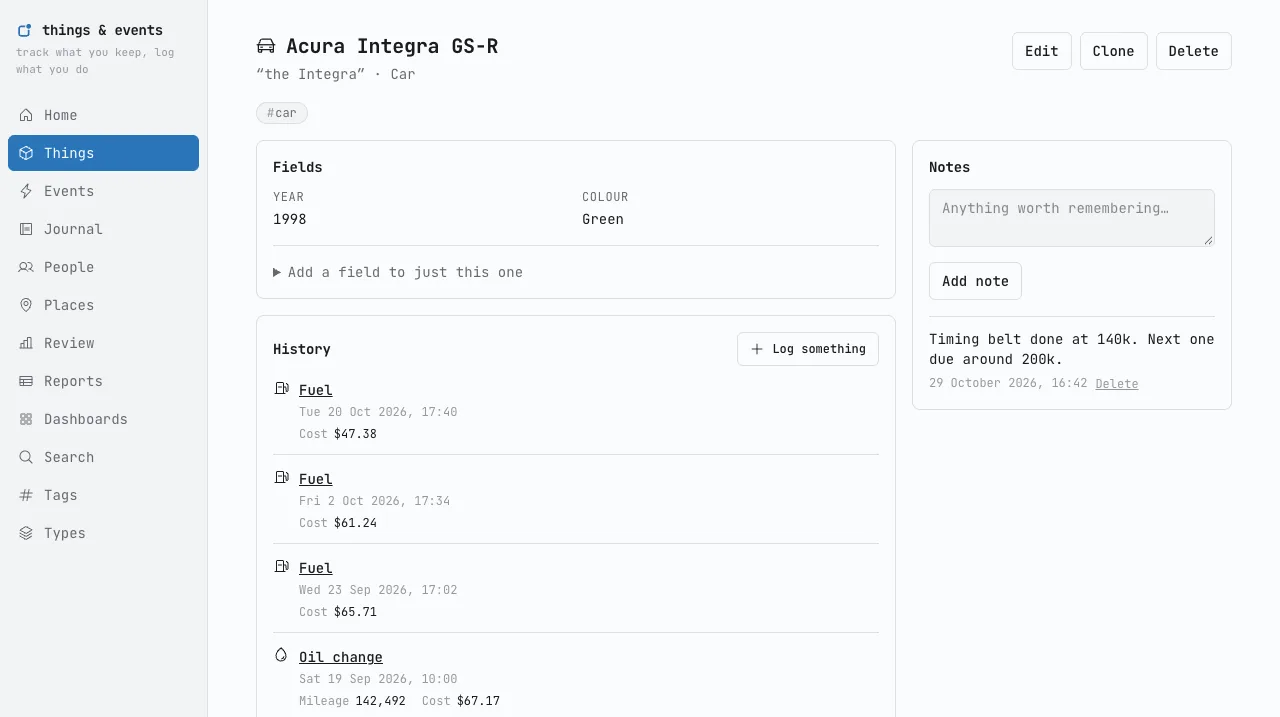Open the Fuel event from 23 Sep 2026

tap(316, 568)
